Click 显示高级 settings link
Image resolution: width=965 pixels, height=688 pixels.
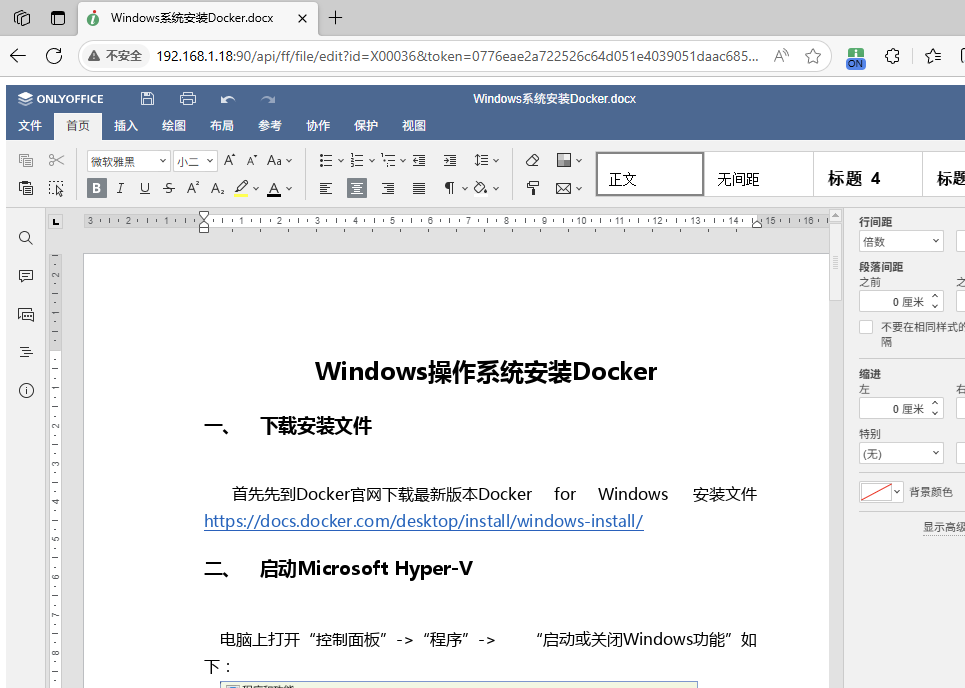tap(943, 527)
